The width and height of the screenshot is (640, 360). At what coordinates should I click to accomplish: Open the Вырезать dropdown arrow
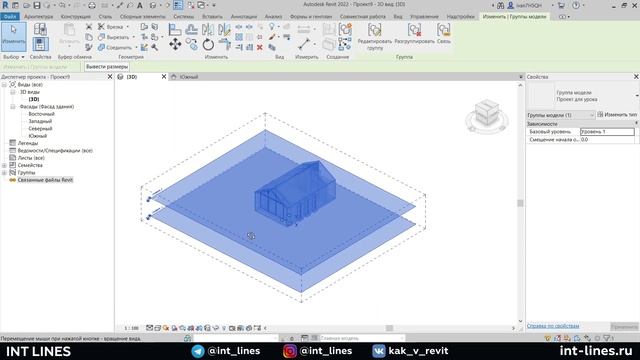(x=133, y=37)
